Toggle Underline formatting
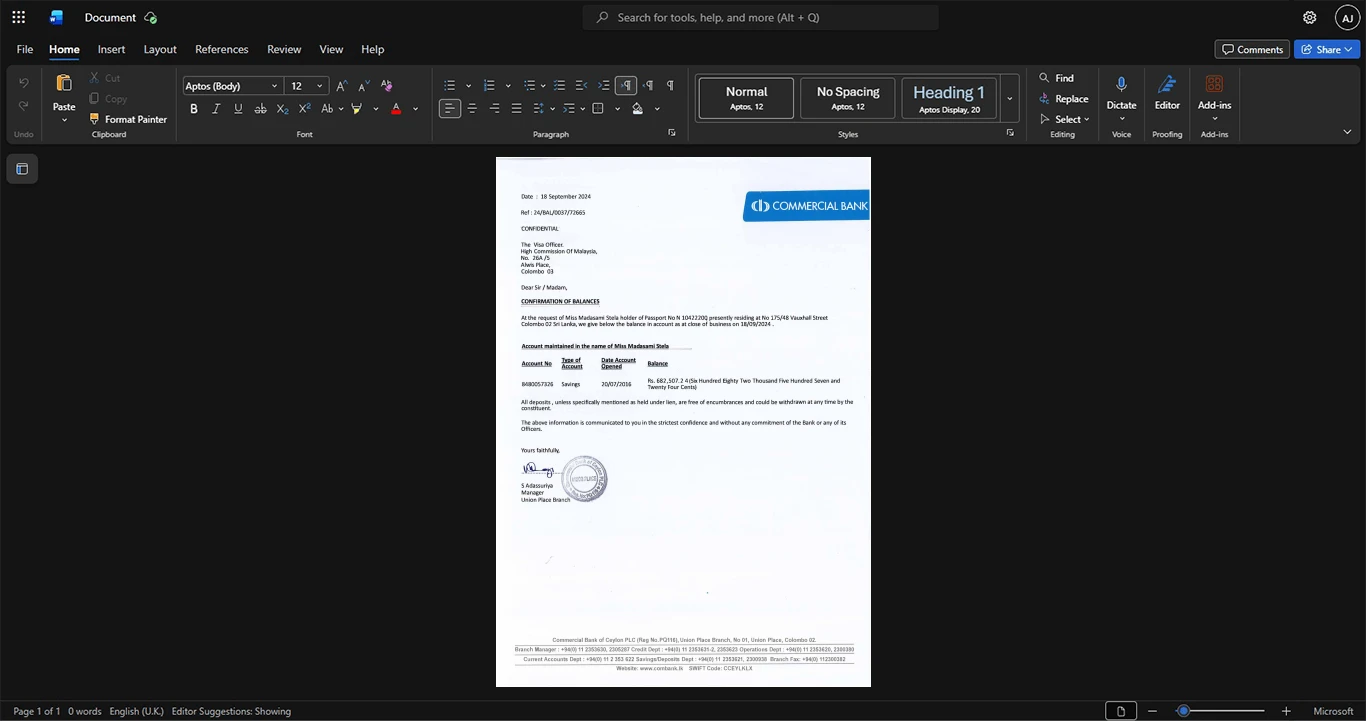Screen dimensions: 1366x721 tap(238, 108)
